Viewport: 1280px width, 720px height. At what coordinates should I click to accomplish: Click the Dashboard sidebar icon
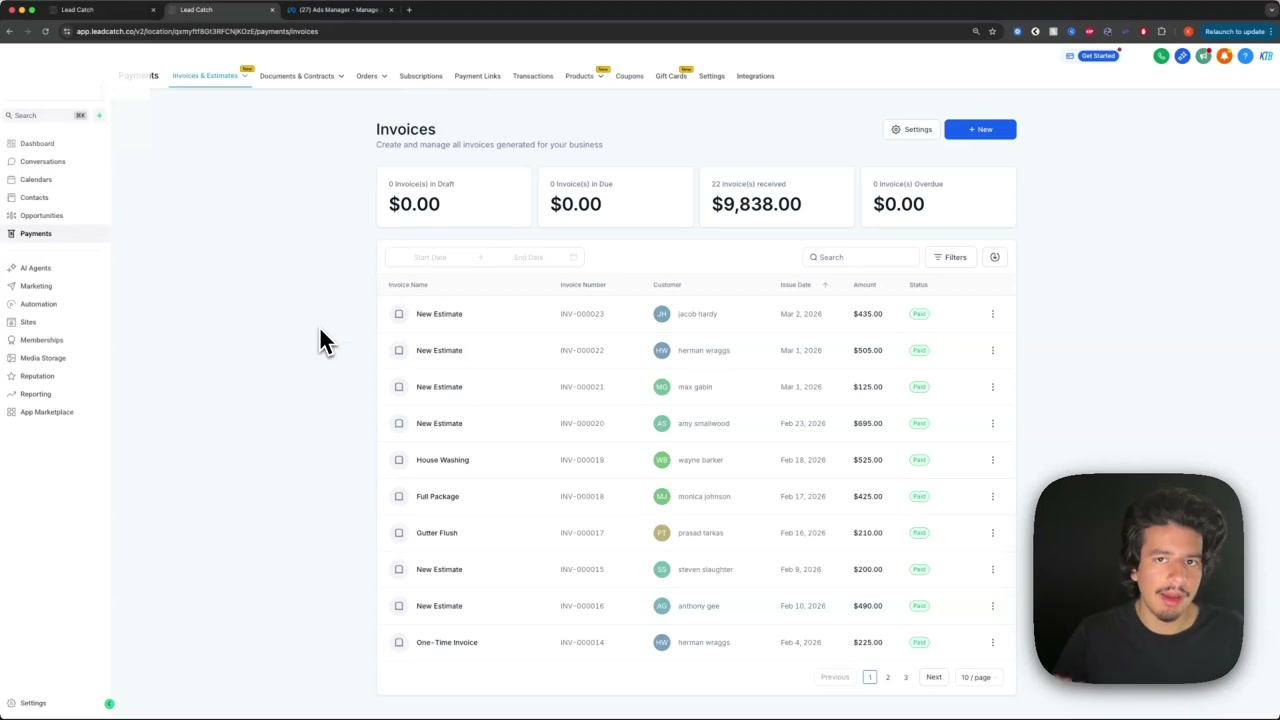(x=11, y=143)
